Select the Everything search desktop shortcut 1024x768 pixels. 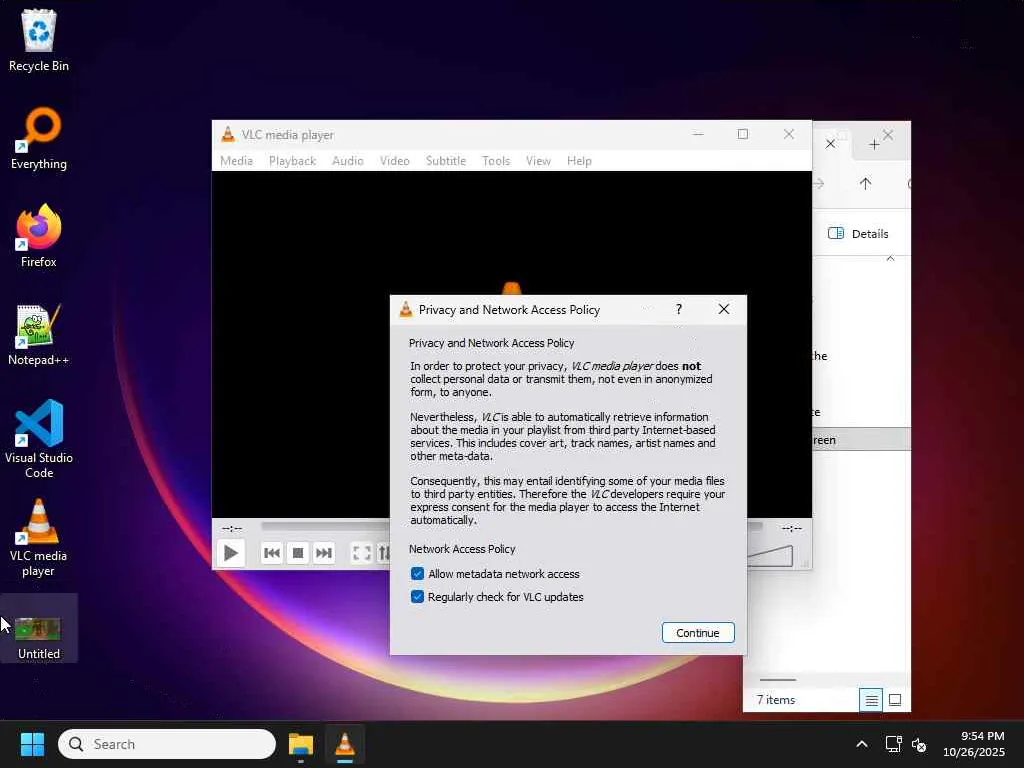pyautogui.click(x=39, y=138)
